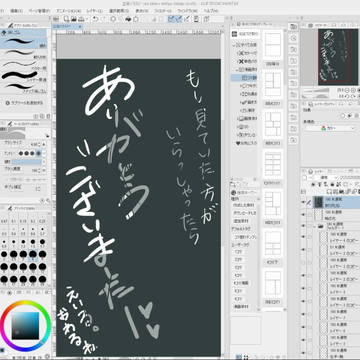360x360 pixels.
Task: Pick a shade in the color square
Action: (x=26, y=325)
